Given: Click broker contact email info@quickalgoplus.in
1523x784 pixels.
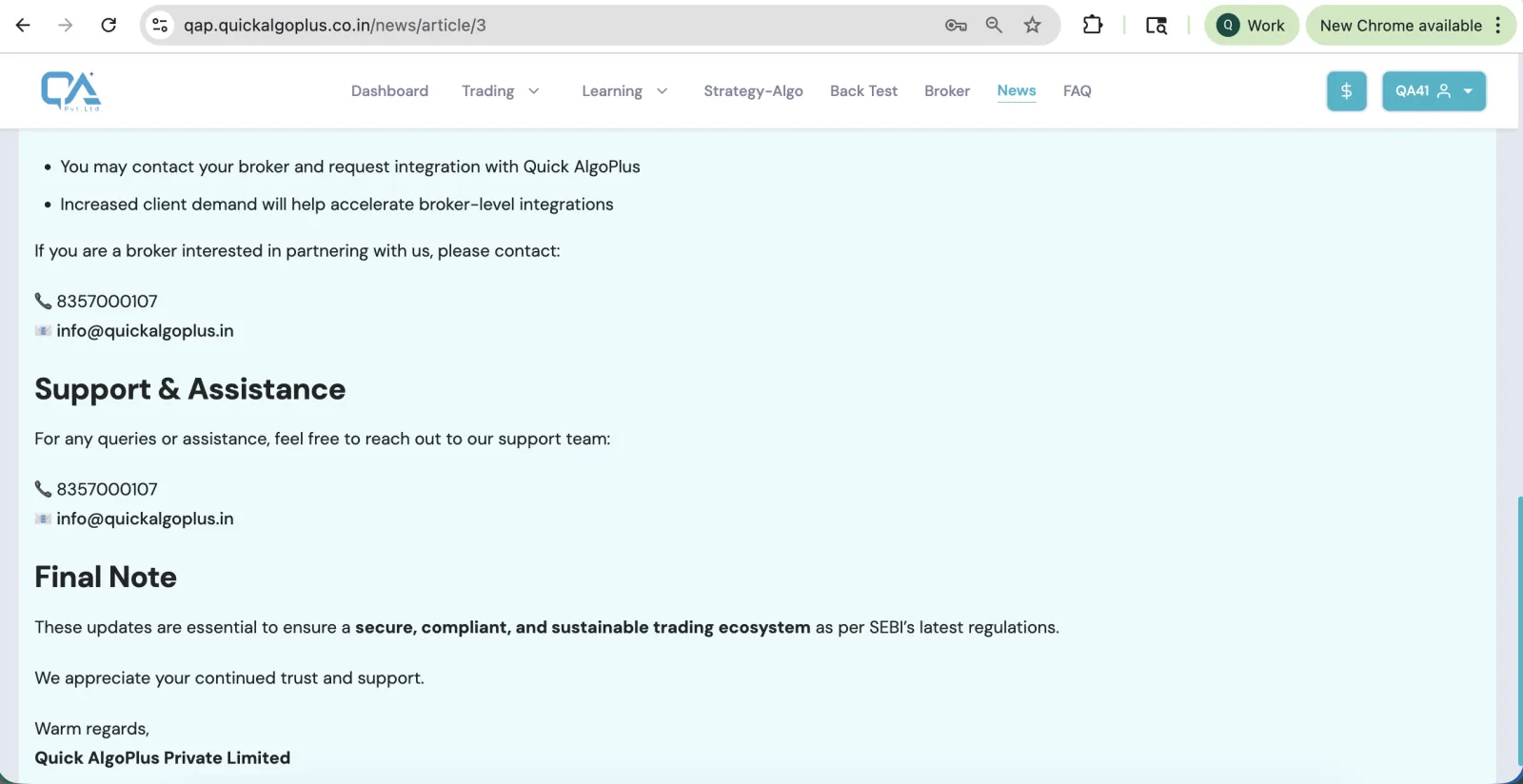Looking at the screenshot, I should pyautogui.click(x=145, y=331).
